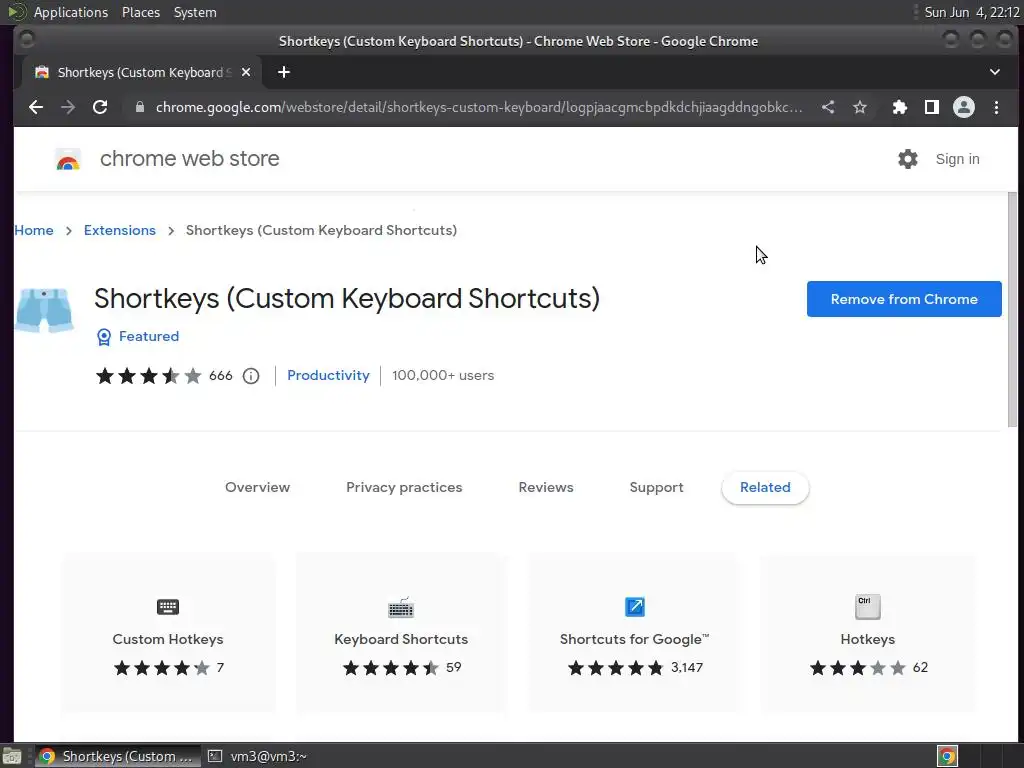Open Custom Hotkeys keyboard icon

168,607
